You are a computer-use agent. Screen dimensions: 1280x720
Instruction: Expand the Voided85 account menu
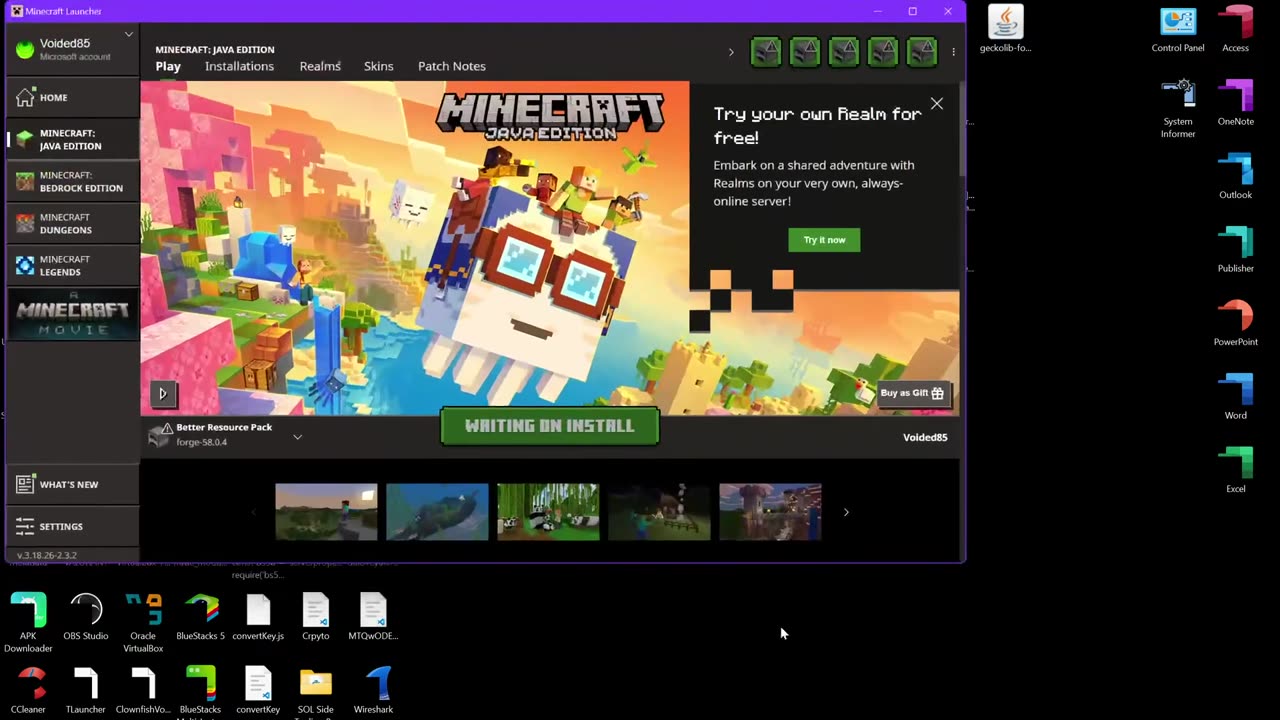pos(72,49)
